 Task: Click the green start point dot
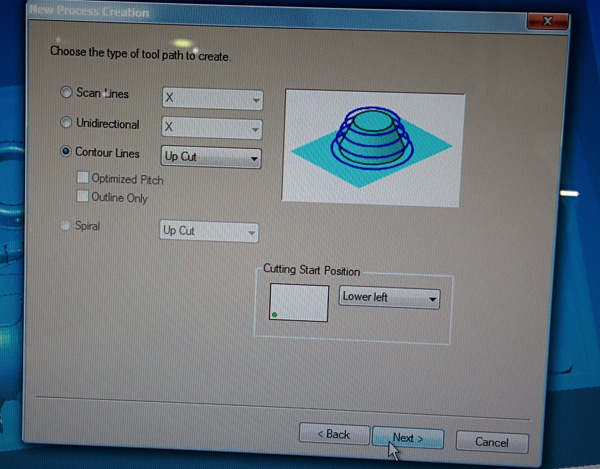coord(274,315)
